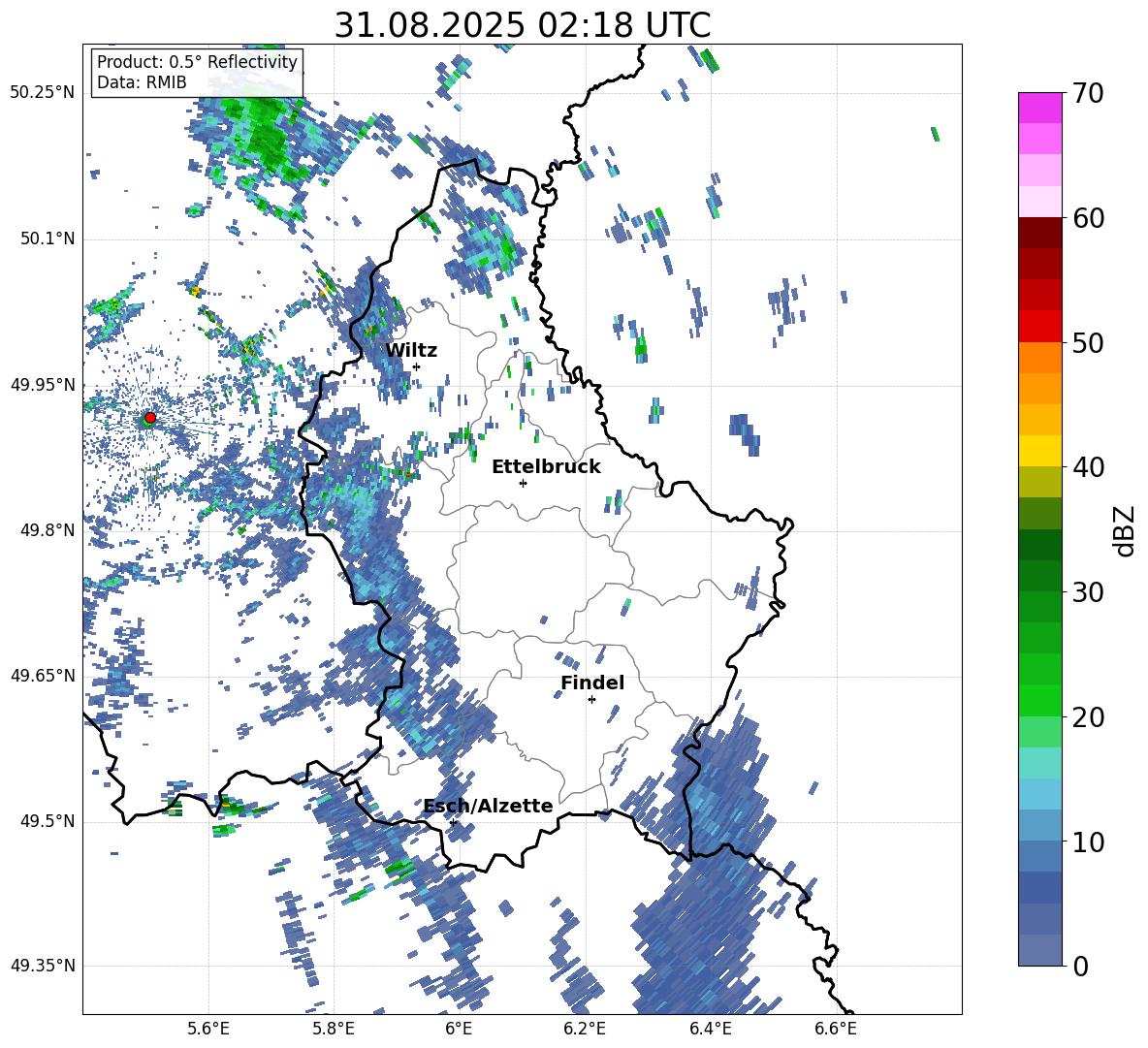Screen dimensions: 1148x1048
Task: Click the 5.6°E longitude tick label
Action: [208, 1030]
